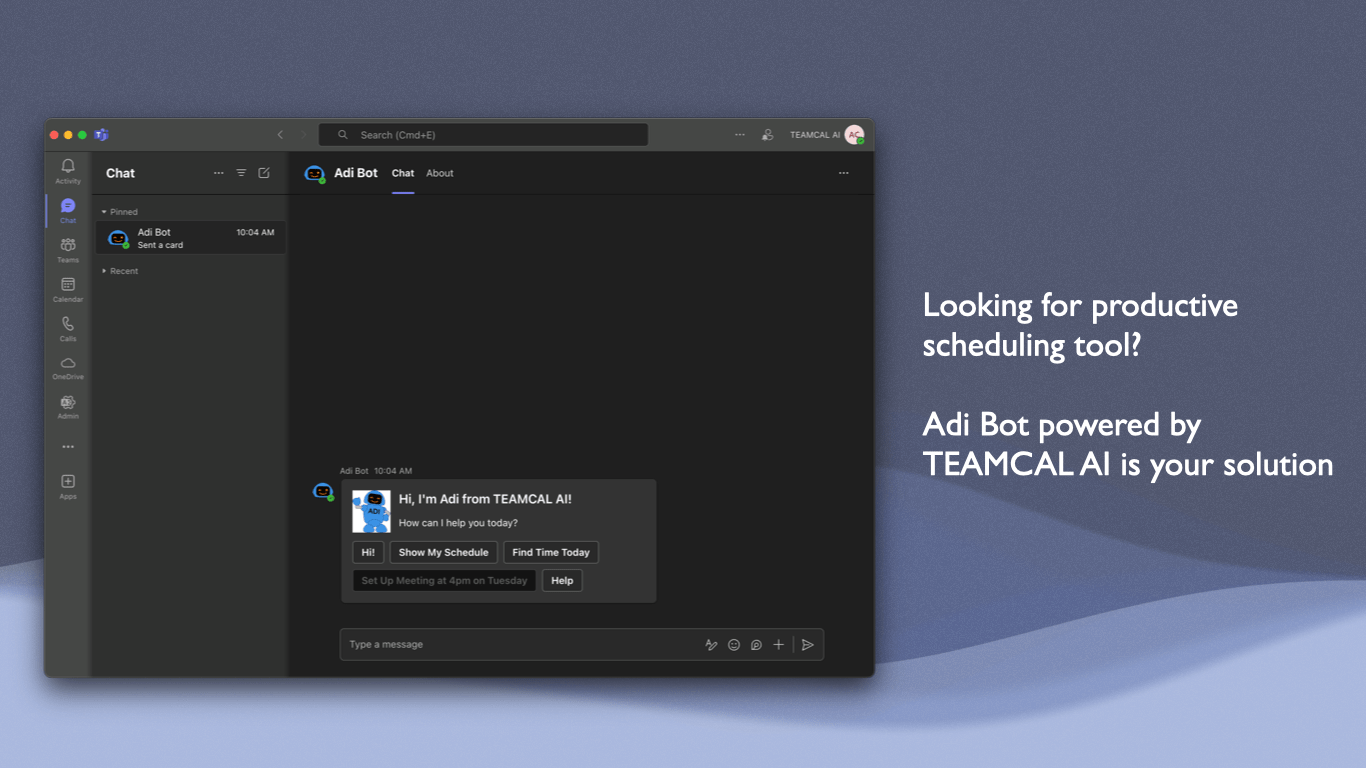The height and width of the screenshot is (768, 1366).
Task: Open more options for the Adi Bot chat
Action: pyautogui.click(x=844, y=173)
